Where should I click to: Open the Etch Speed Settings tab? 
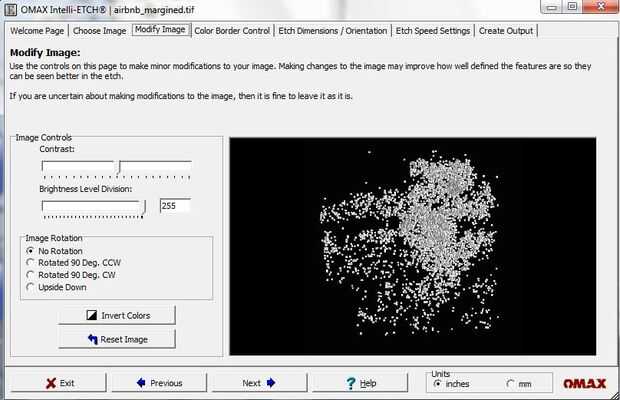click(433, 31)
